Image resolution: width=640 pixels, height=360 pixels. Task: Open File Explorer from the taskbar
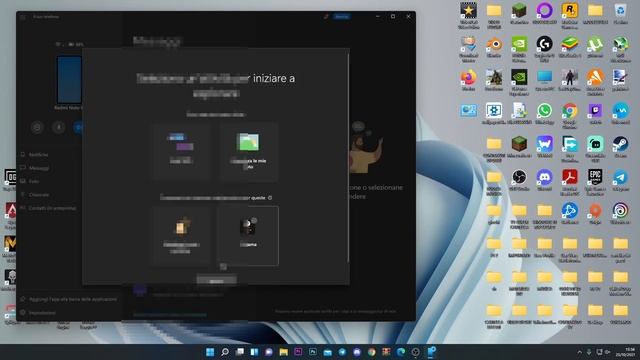click(x=283, y=352)
